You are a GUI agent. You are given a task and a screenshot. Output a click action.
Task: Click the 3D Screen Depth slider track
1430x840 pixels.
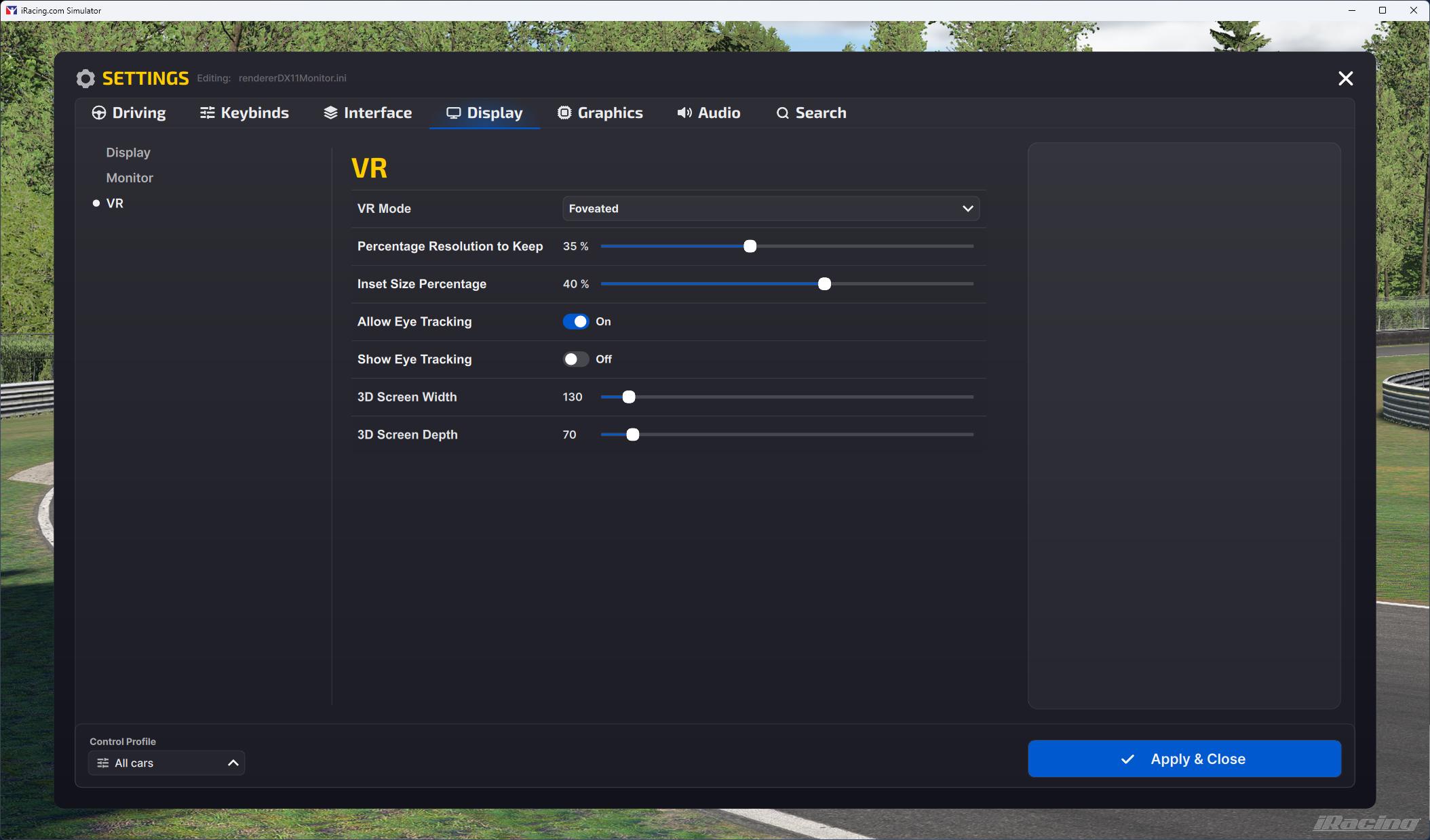coord(800,435)
